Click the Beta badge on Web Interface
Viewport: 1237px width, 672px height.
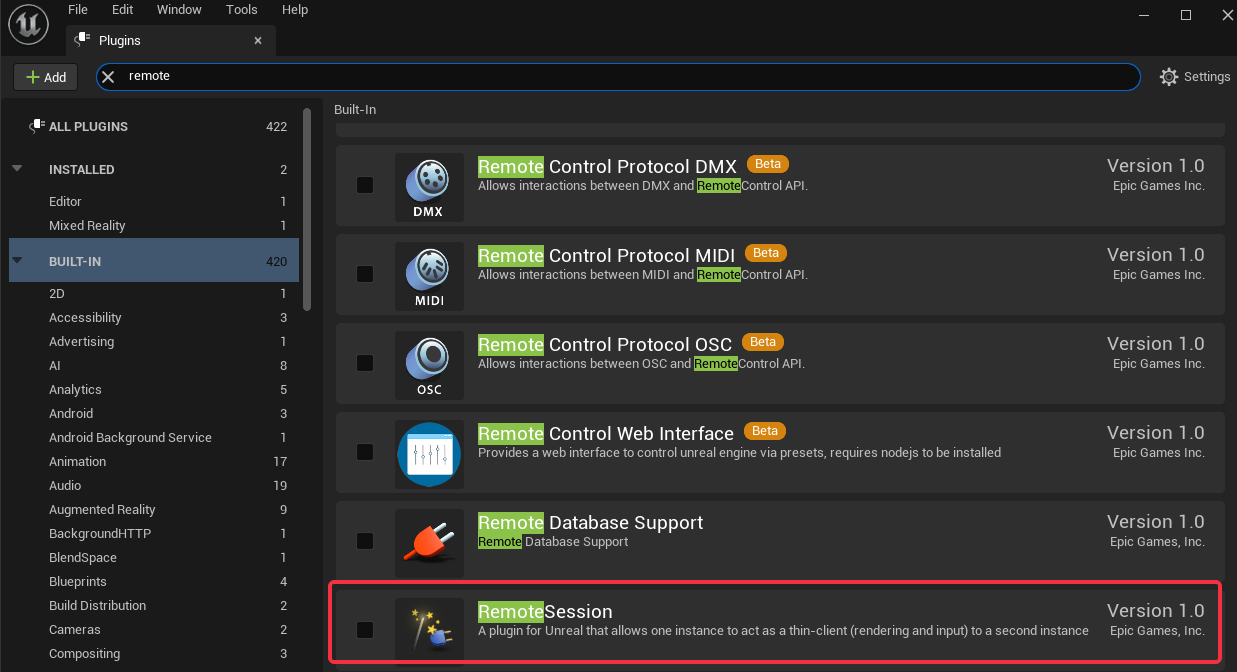(x=765, y=431)
